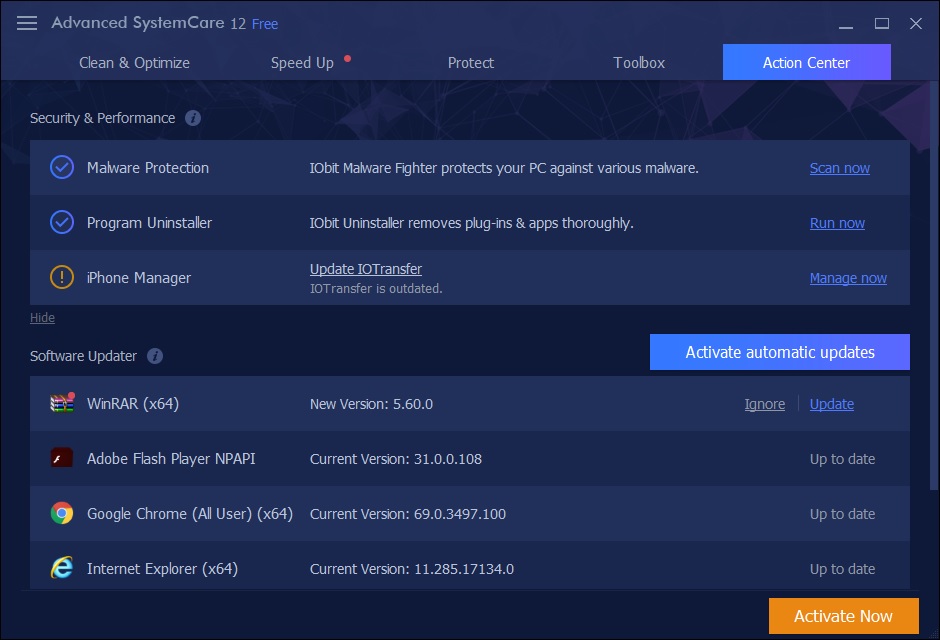
Task: Ignore the WinRAR update
Action: point(765,403)
